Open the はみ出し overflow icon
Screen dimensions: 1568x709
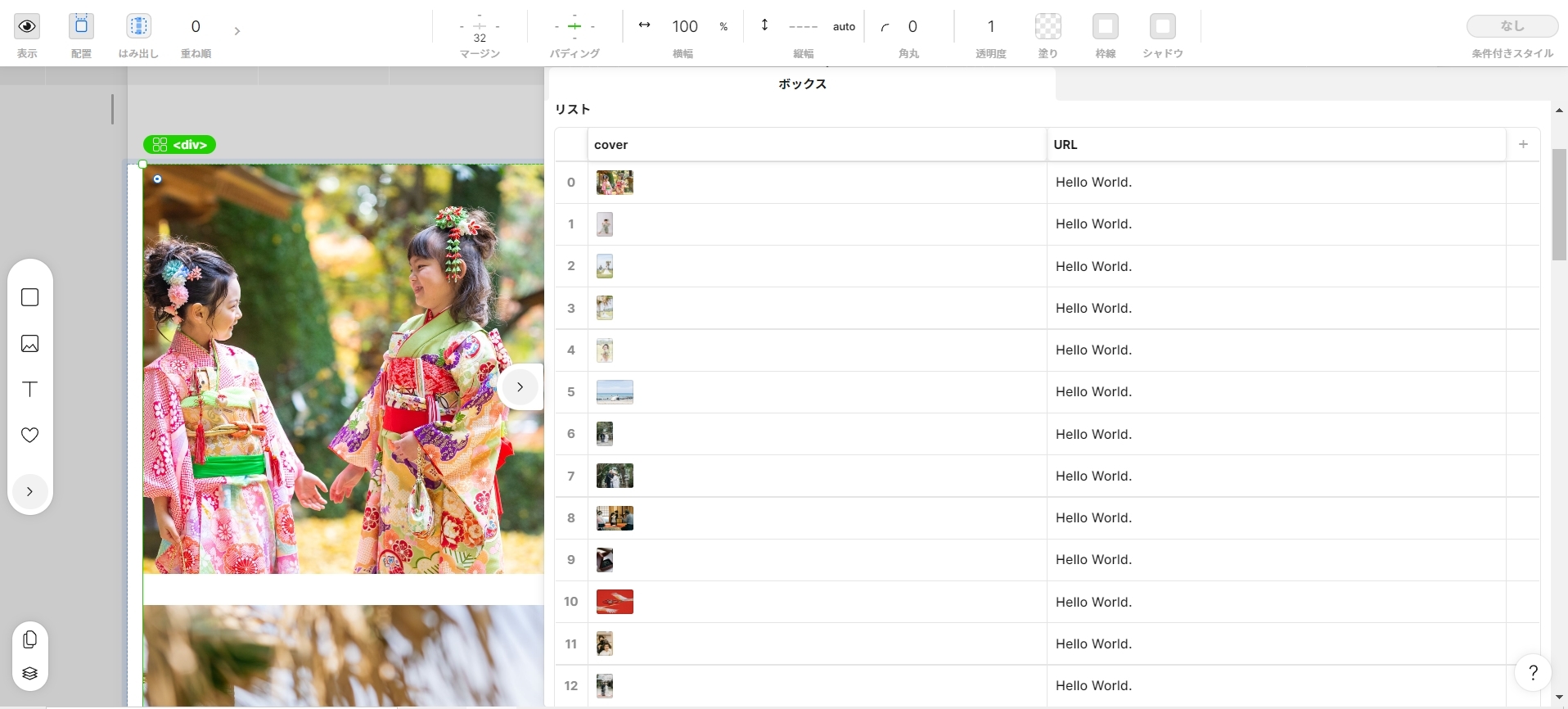coord(138,26)
